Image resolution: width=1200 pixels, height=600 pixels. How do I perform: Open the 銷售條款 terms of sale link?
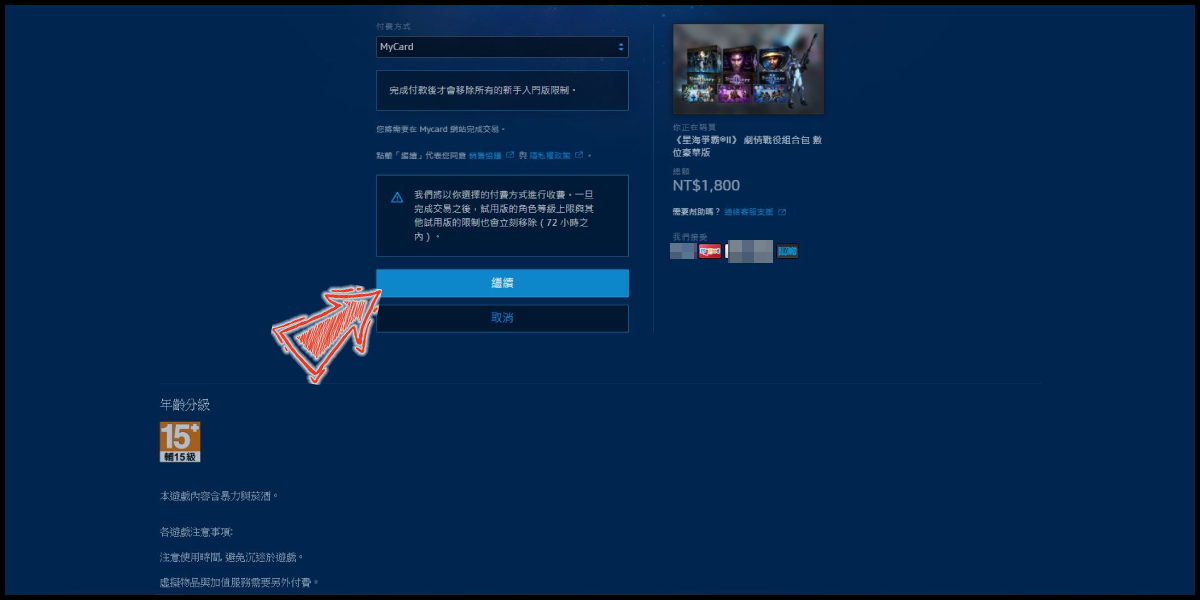[x=490, y=156]
